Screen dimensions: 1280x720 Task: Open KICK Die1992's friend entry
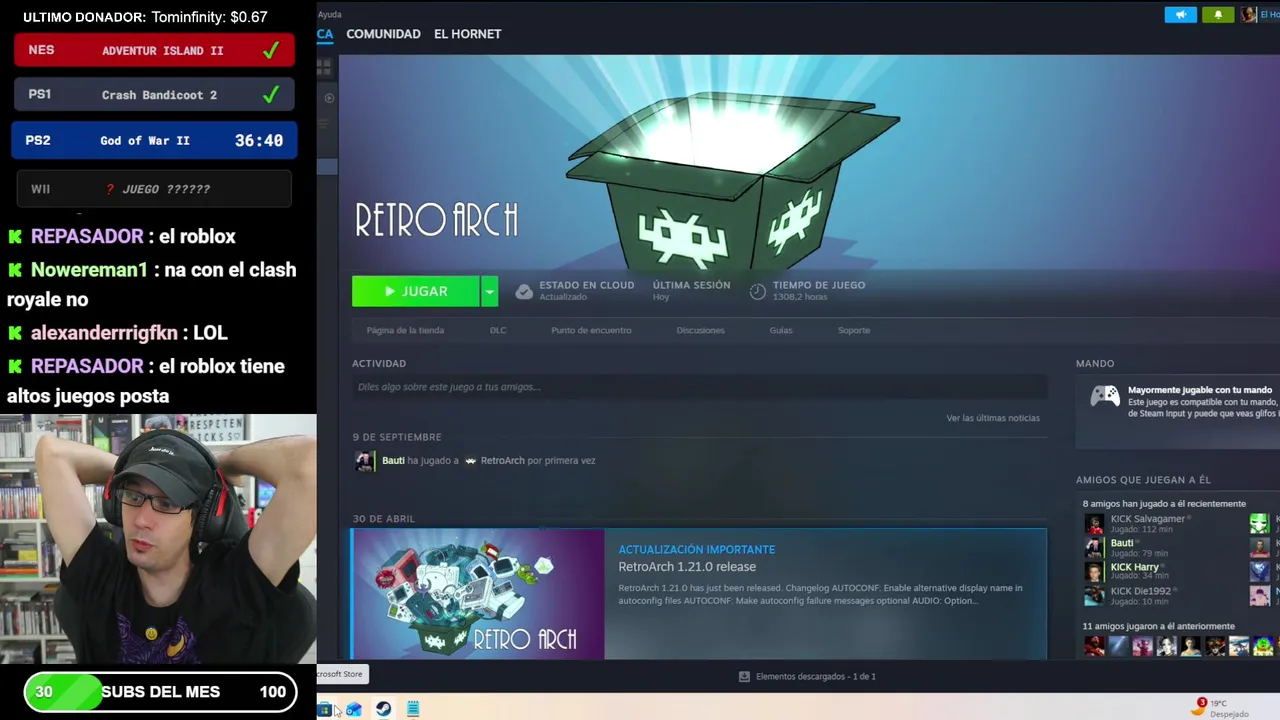click(1140, 591)
